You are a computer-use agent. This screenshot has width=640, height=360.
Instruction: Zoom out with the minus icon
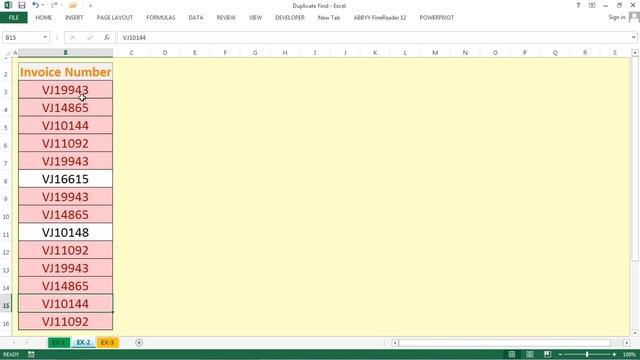tap(560, 354)
